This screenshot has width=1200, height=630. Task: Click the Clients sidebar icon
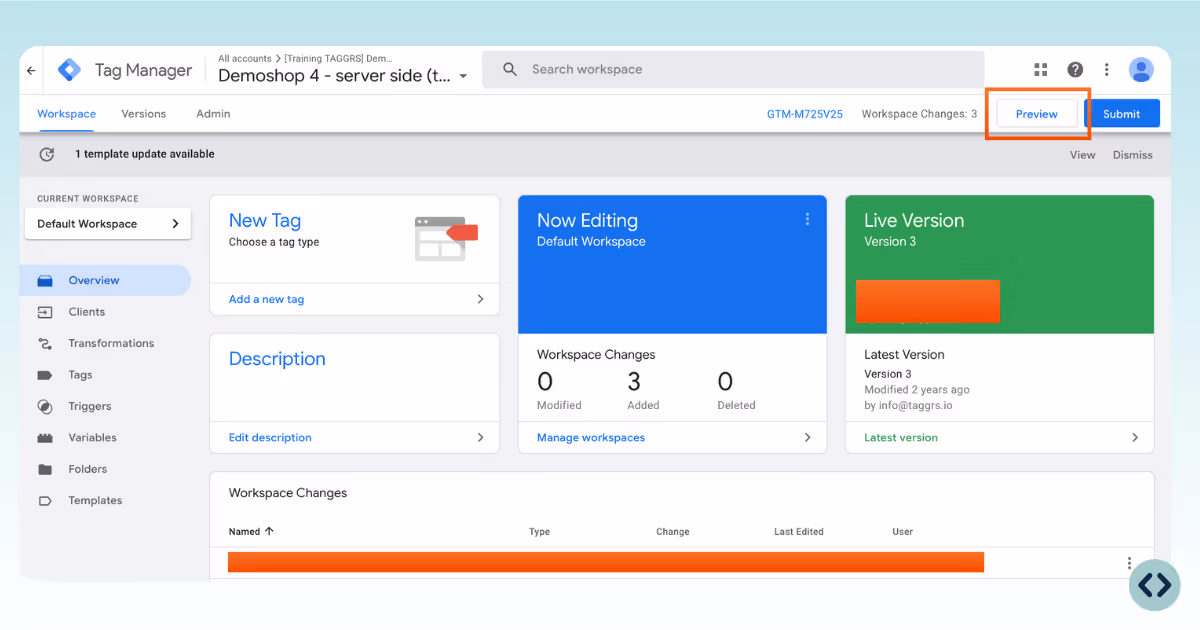tap(45, 312)
